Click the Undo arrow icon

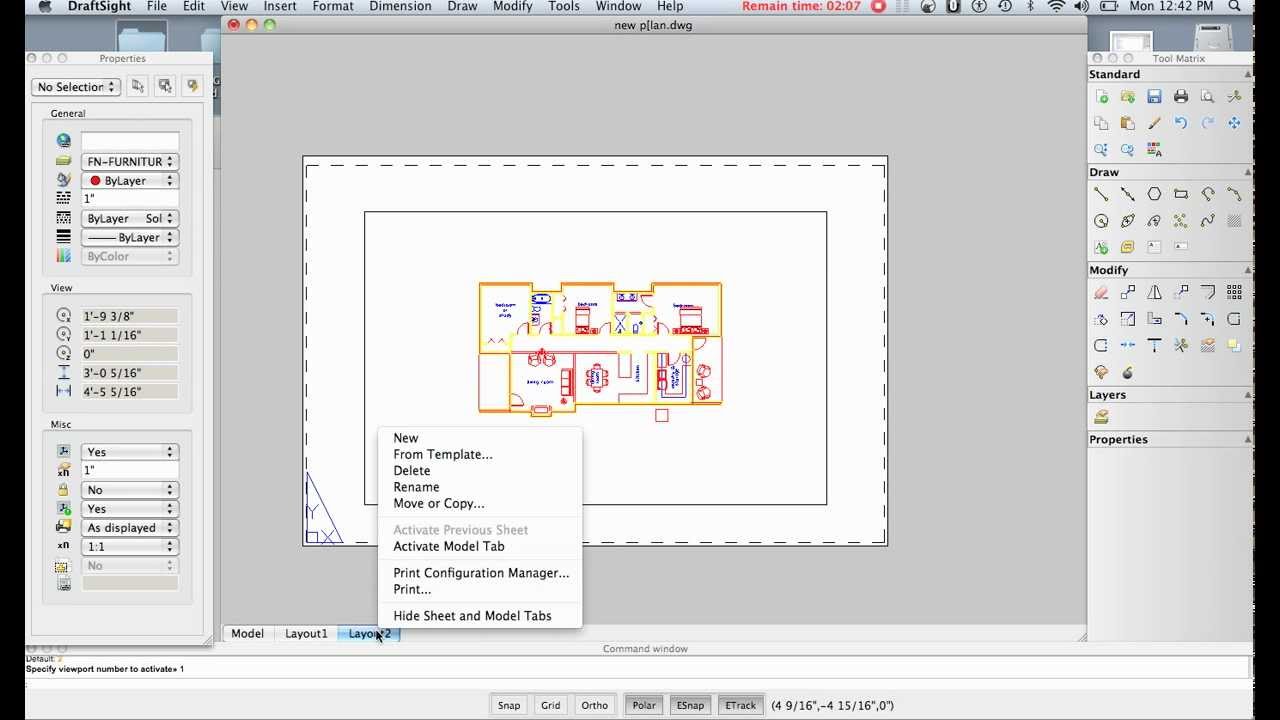point(1181,123)
